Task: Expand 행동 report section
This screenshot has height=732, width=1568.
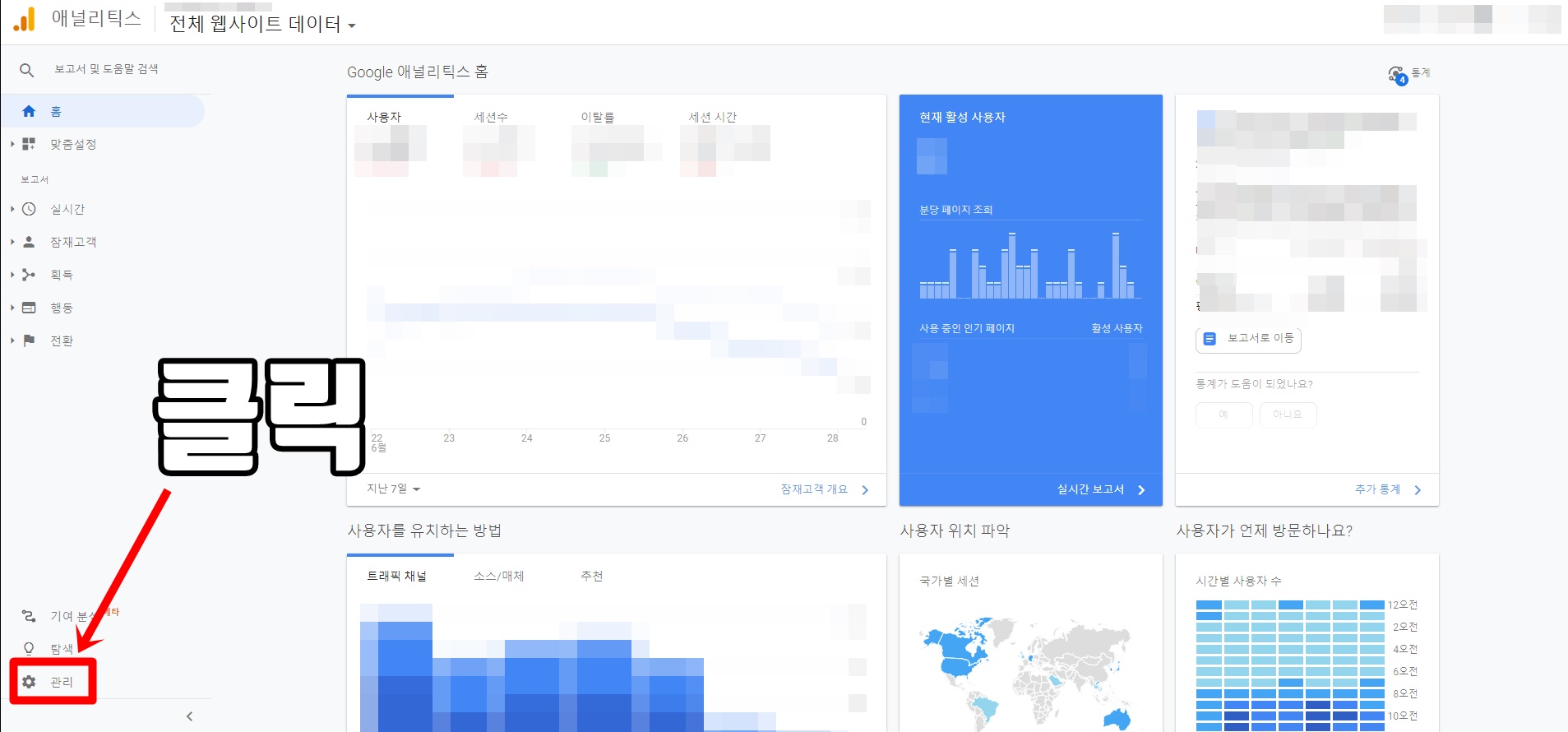Action: pos(12,308)
